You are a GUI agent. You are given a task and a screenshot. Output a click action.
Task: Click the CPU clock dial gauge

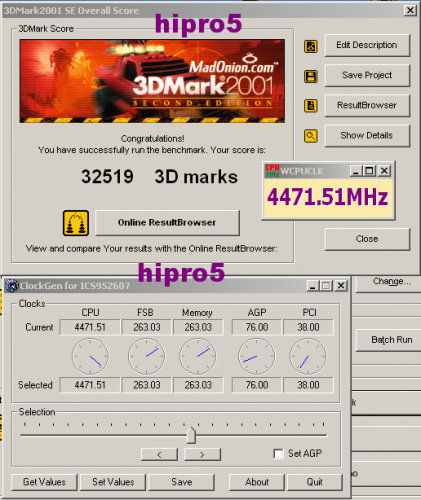[x=90, y=356]
